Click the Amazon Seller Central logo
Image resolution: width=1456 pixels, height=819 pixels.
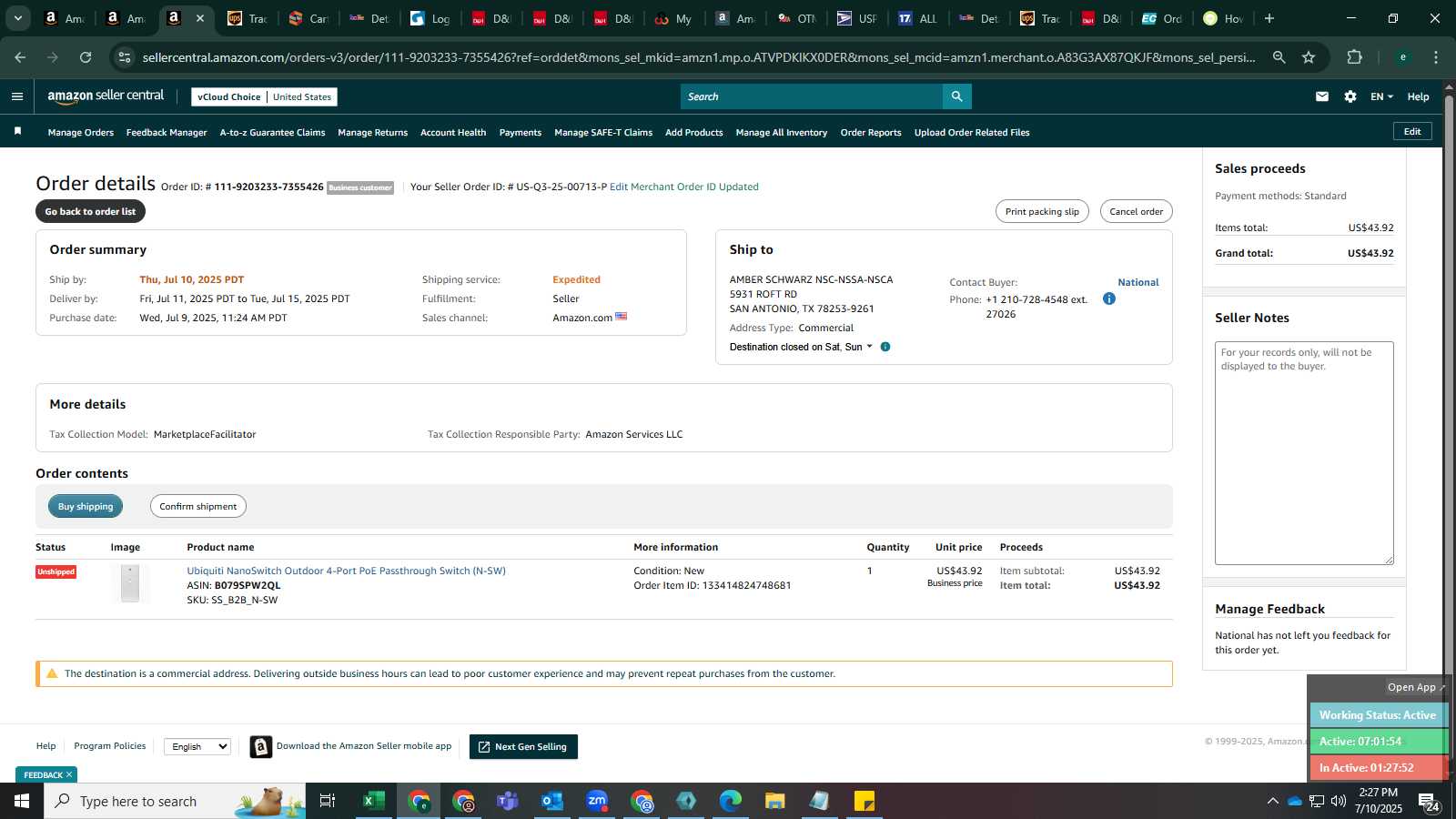[x=106, y=96]
